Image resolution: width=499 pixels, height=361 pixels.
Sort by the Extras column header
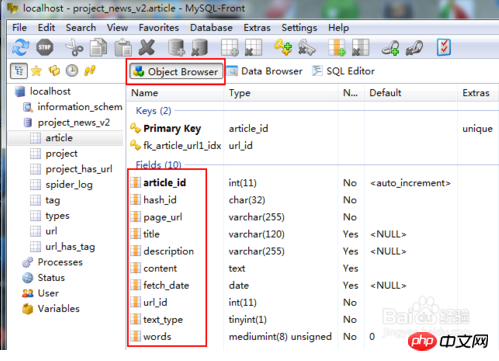pyautogui.click(x=479, y=93)
